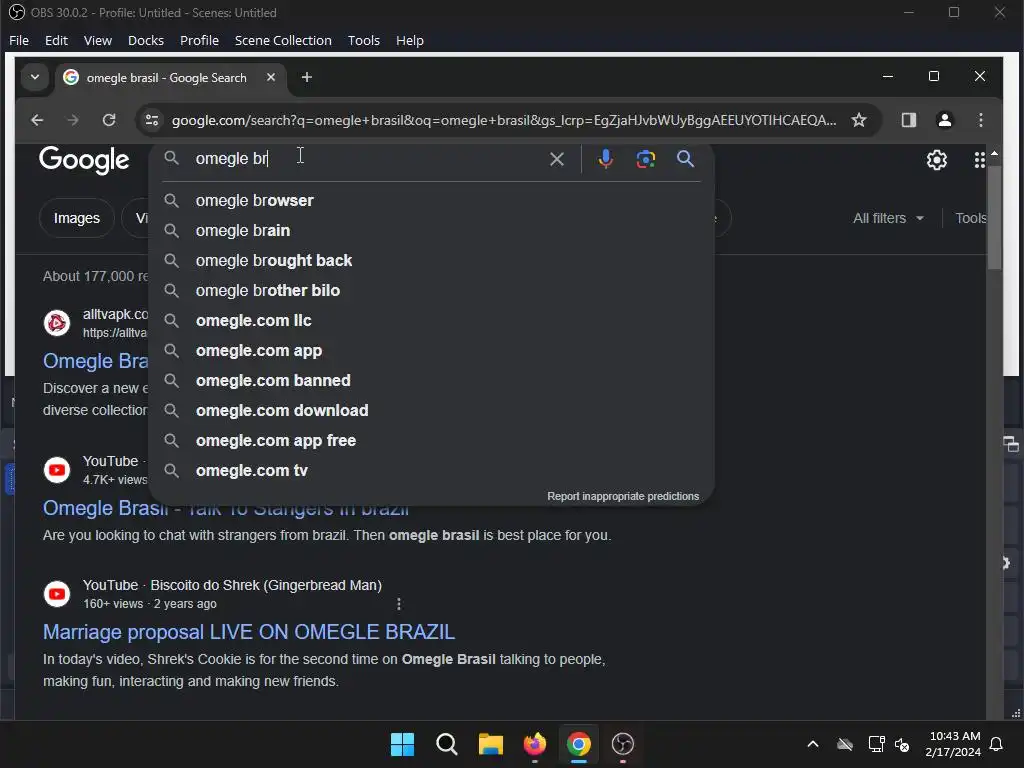Clear the search box text
1024x768 pixels.
(x=556, y=159)
